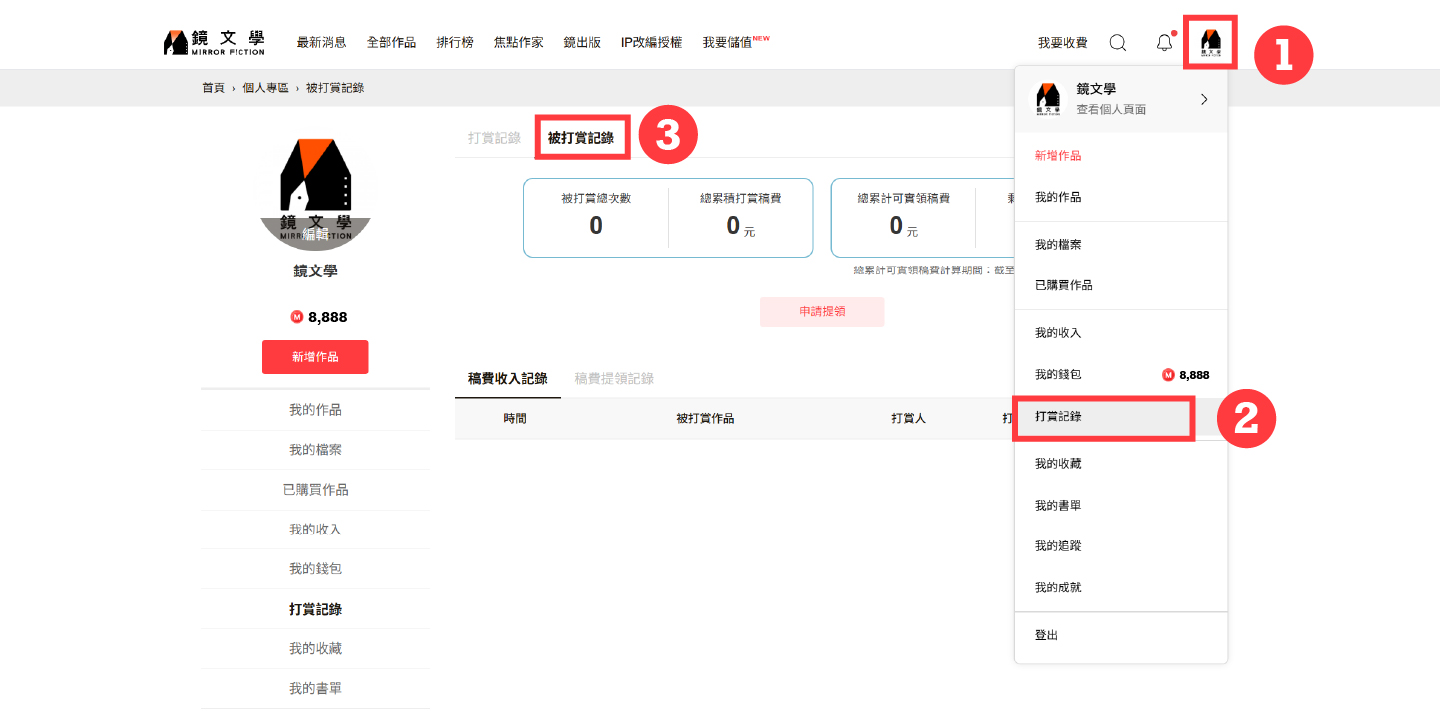Select 登出 from the user menu

tap(1046, 635)
